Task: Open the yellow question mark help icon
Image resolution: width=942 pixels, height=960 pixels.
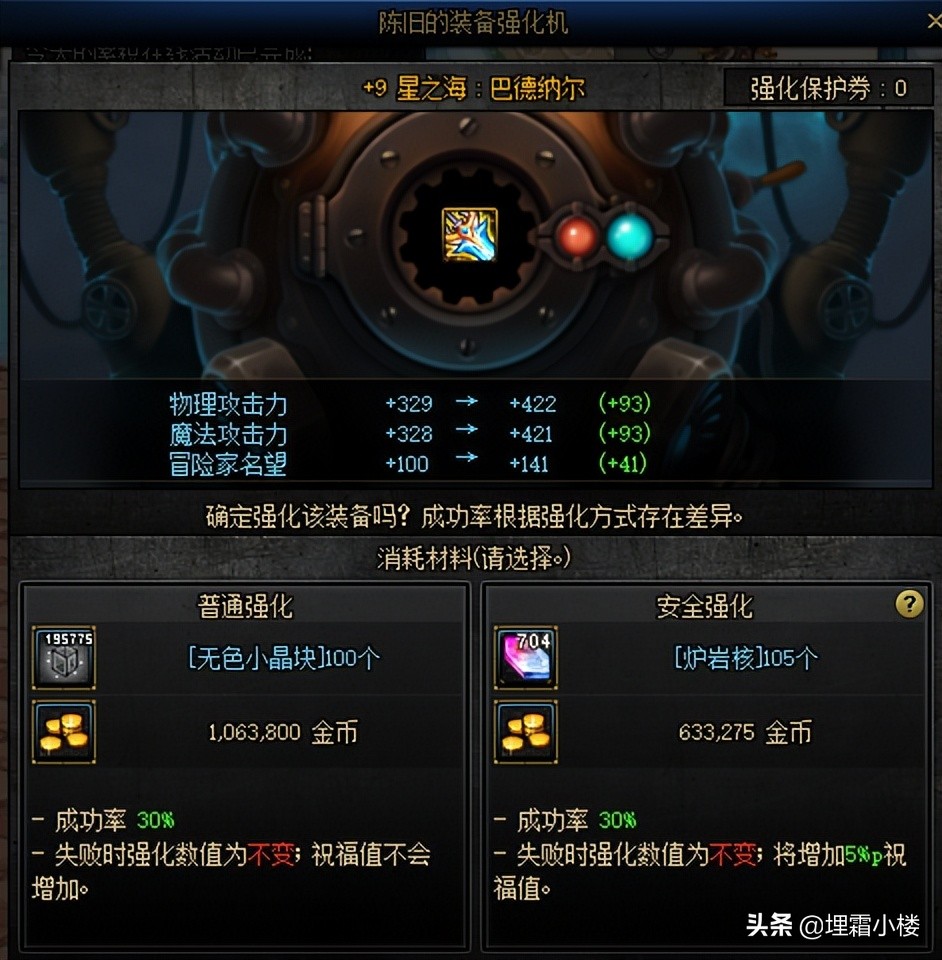Action: (910, 604)
